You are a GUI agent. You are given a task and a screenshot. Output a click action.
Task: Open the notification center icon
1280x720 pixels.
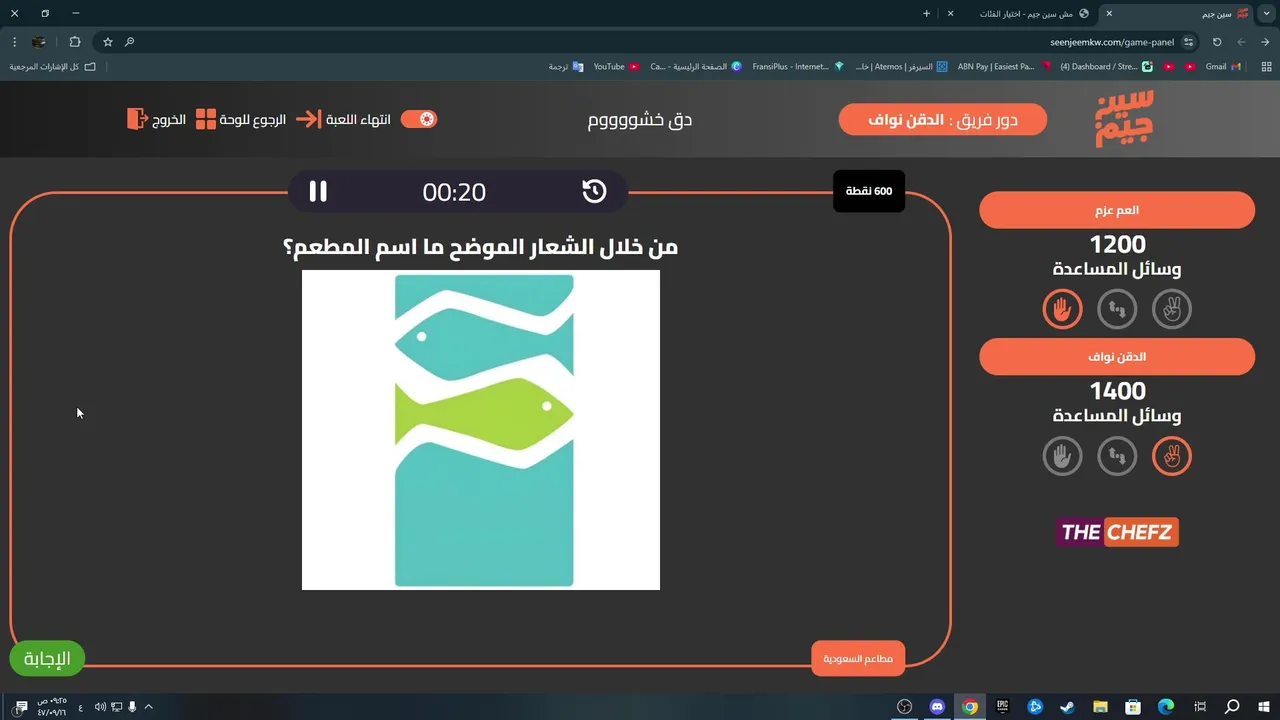point(21,707)
